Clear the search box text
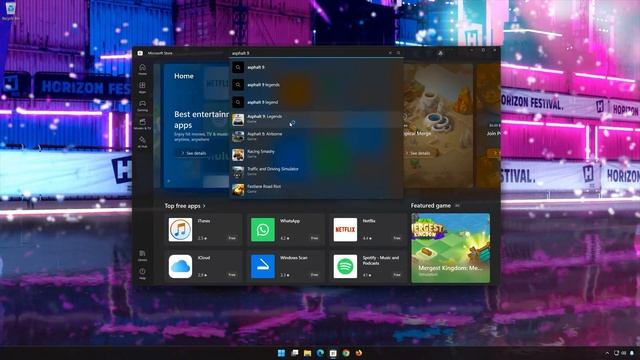640x360 pixels. coord(390,53)
